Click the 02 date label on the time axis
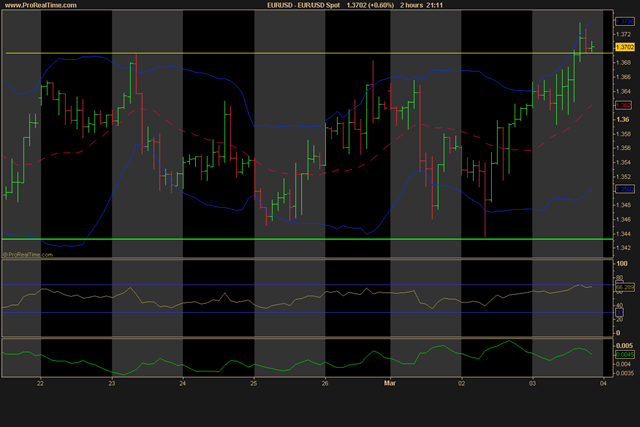 tap(461, 383)
